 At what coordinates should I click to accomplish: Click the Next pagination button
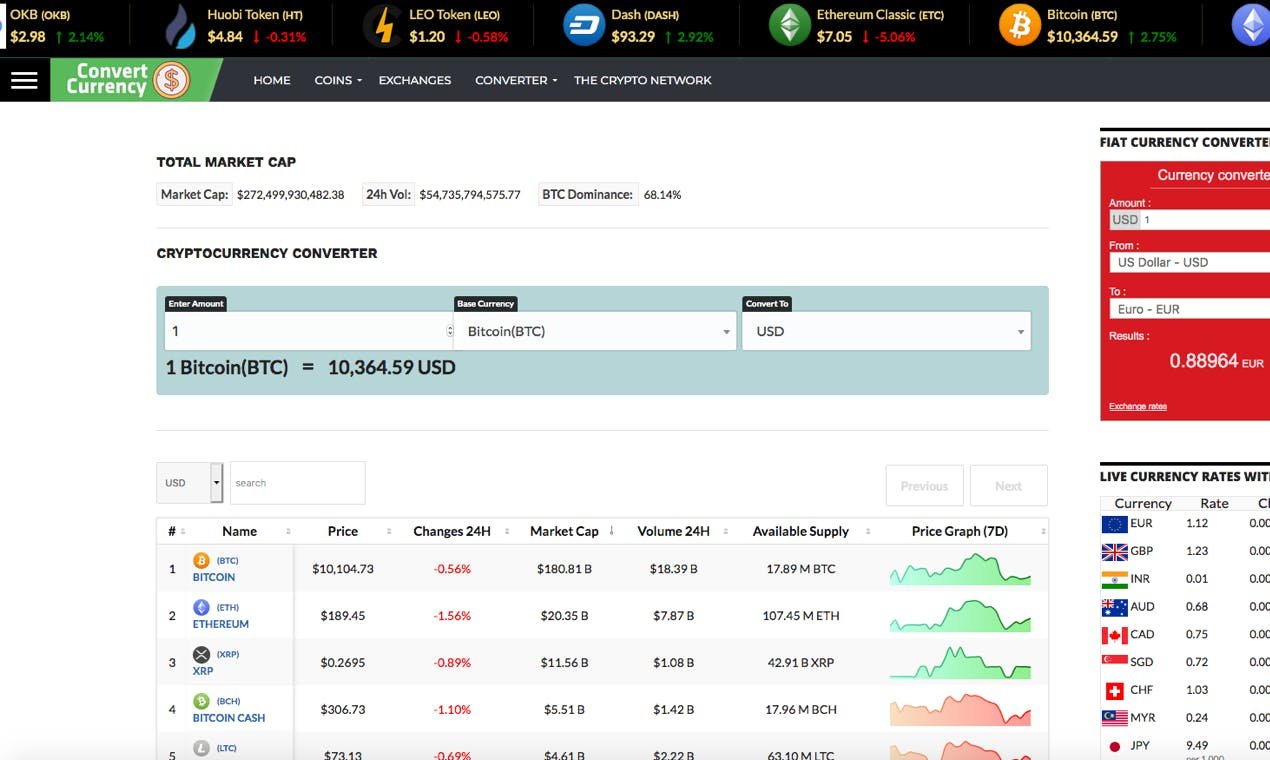click(x=1008, y=486)
